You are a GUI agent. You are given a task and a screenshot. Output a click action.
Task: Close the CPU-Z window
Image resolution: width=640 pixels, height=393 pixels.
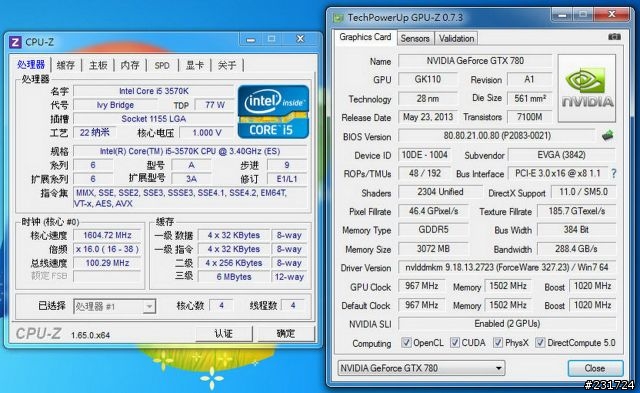pos(300,39)
